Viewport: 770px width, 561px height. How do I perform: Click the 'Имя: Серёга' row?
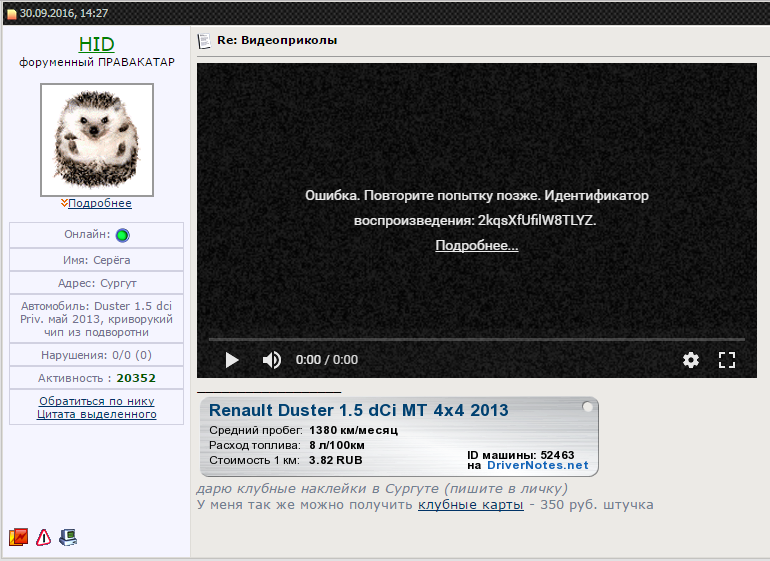(x=97, y=260)
